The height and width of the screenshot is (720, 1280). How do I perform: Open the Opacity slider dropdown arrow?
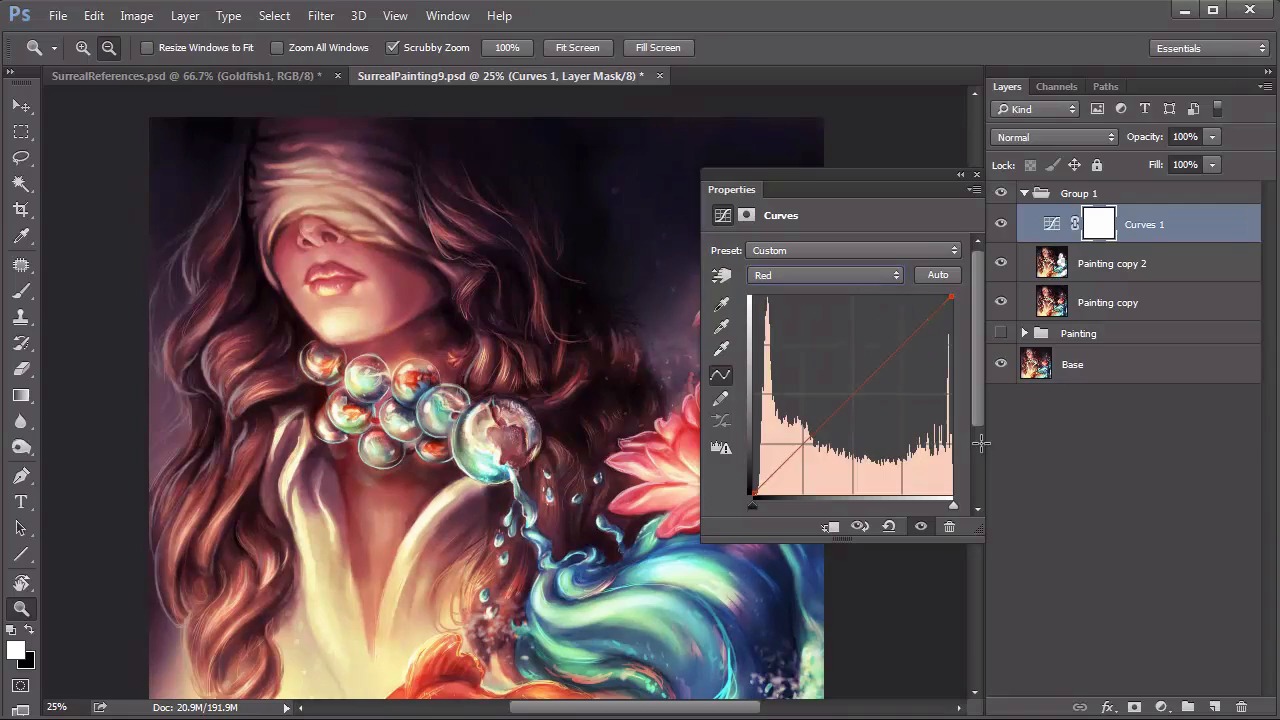click(1212, 137)
